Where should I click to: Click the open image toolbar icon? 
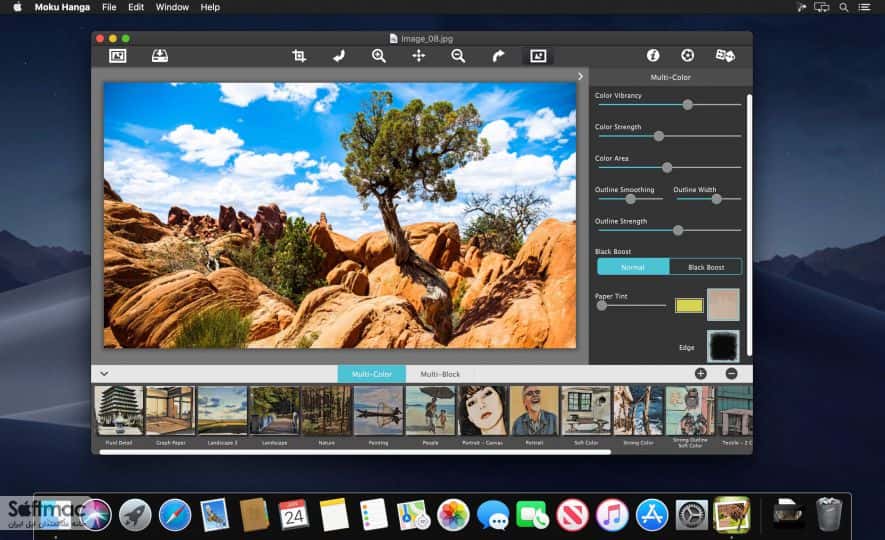point(117,56)
